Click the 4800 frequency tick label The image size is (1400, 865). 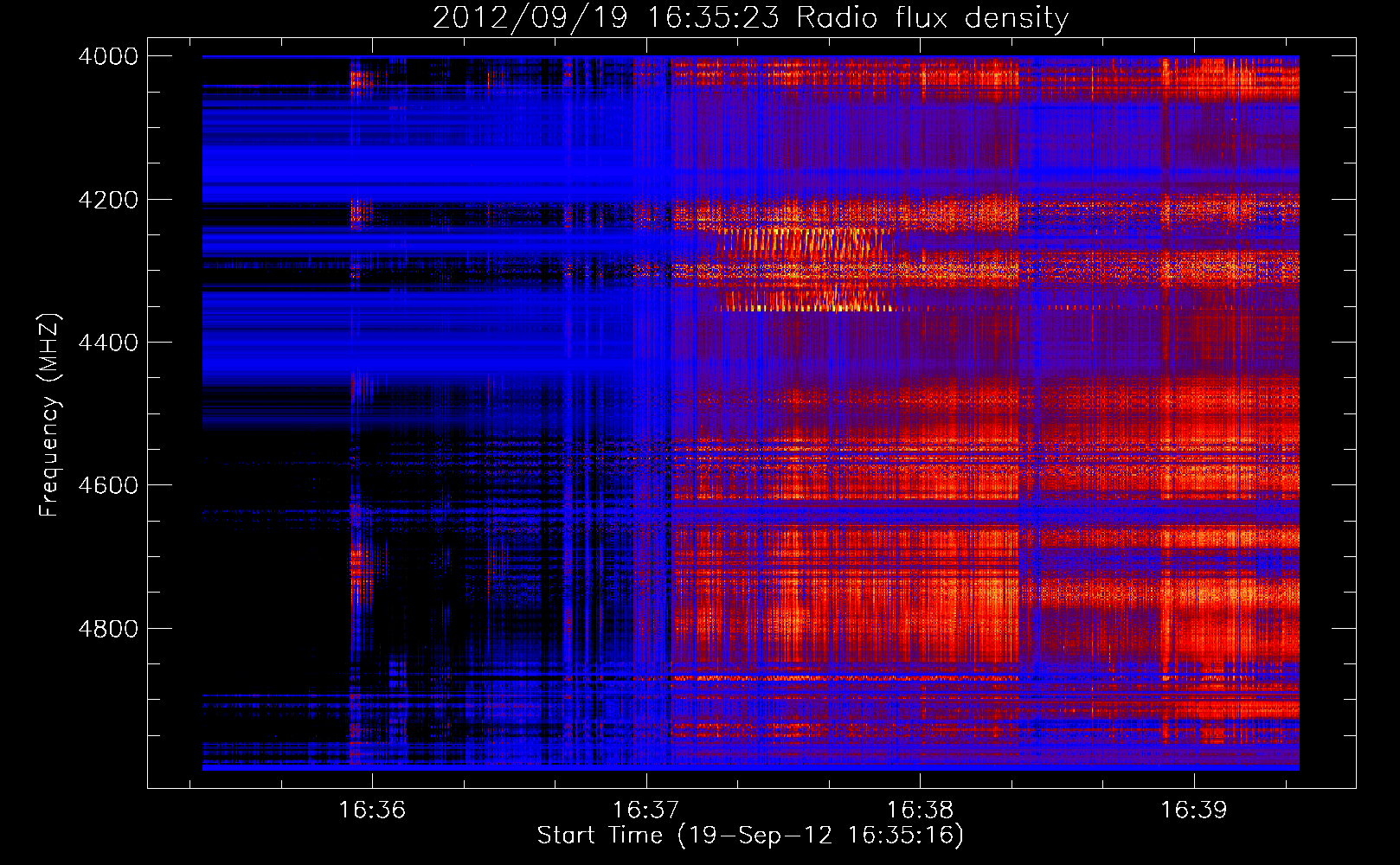(108, 628)
